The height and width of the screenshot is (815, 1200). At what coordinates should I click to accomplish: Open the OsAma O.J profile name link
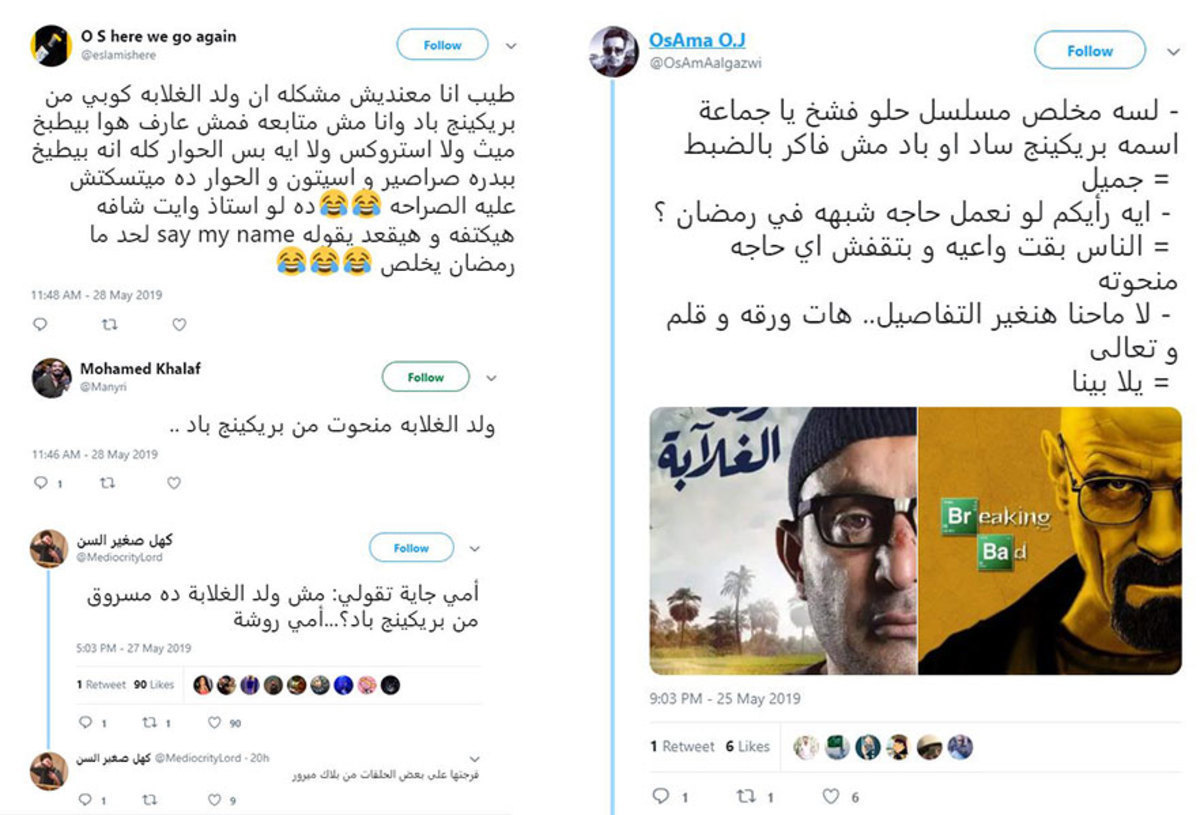[x=697, y=40]
